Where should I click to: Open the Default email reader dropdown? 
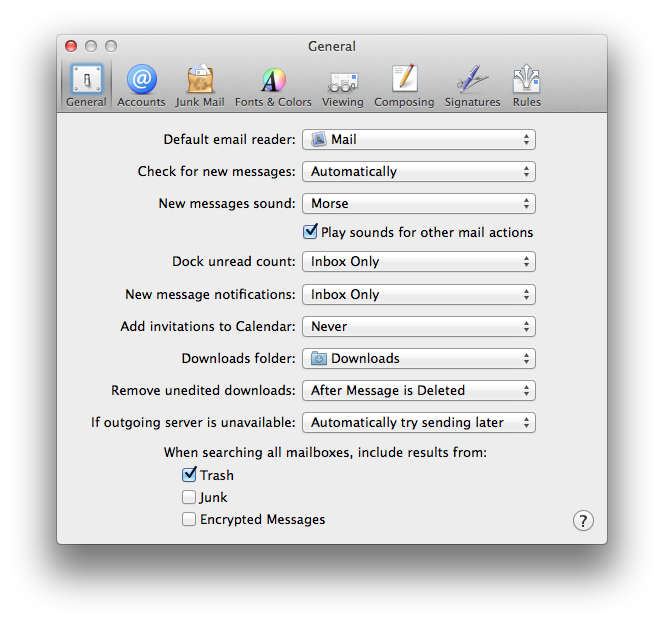click(x=419, y=139)
